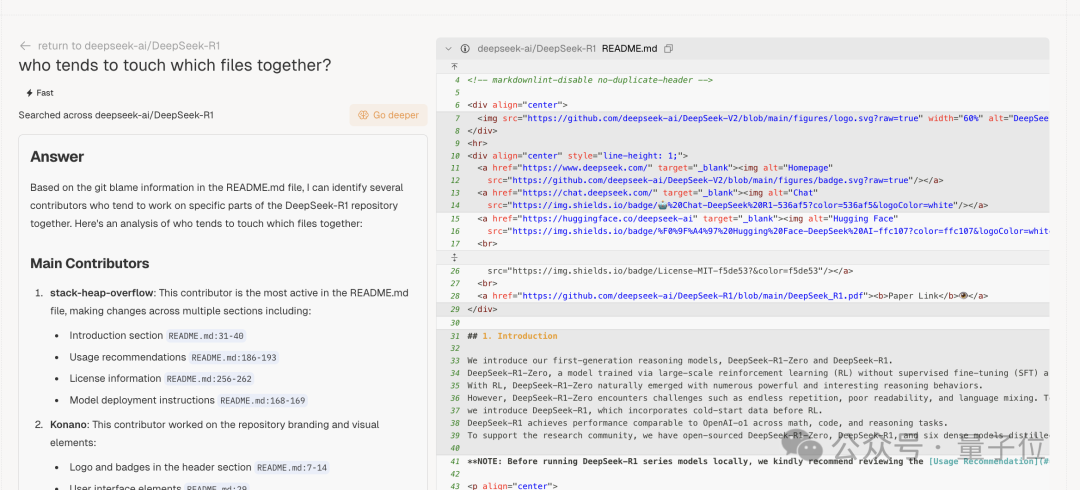The image size is (1080, 490).
Task: Open citation README.md:31-40
Action: pos(206,336)
